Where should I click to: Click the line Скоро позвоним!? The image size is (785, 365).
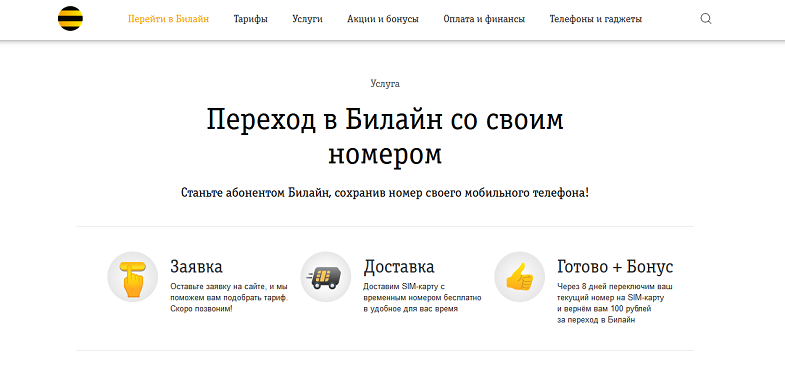point(201,309)
